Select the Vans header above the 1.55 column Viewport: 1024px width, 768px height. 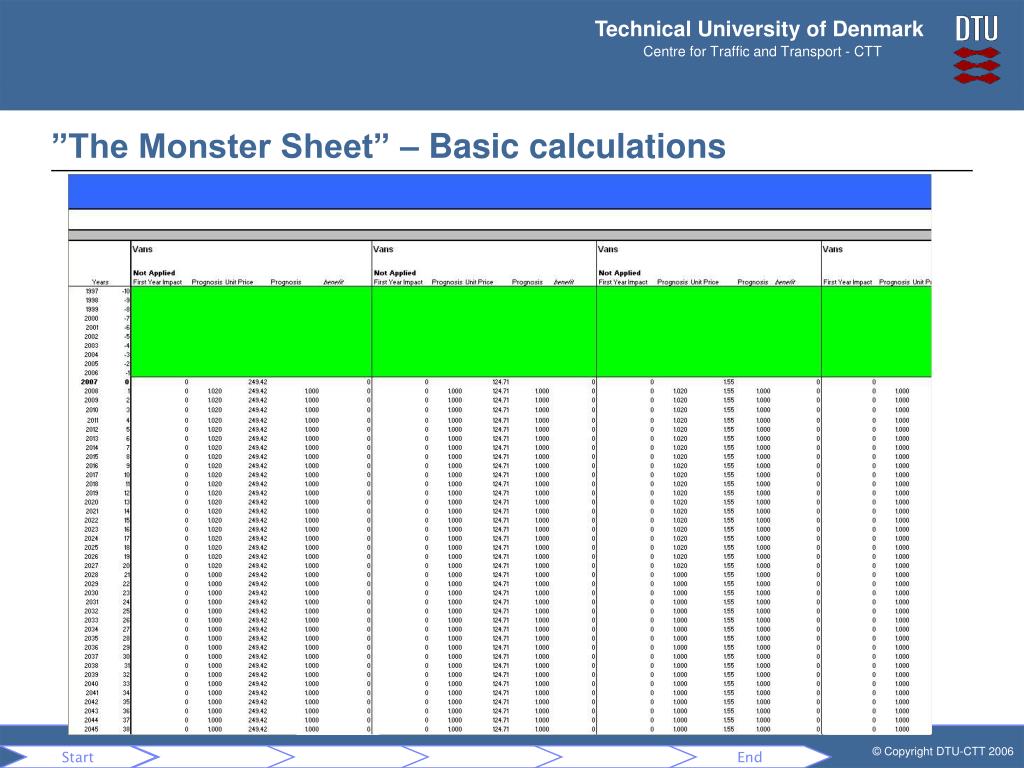point(608,249)
